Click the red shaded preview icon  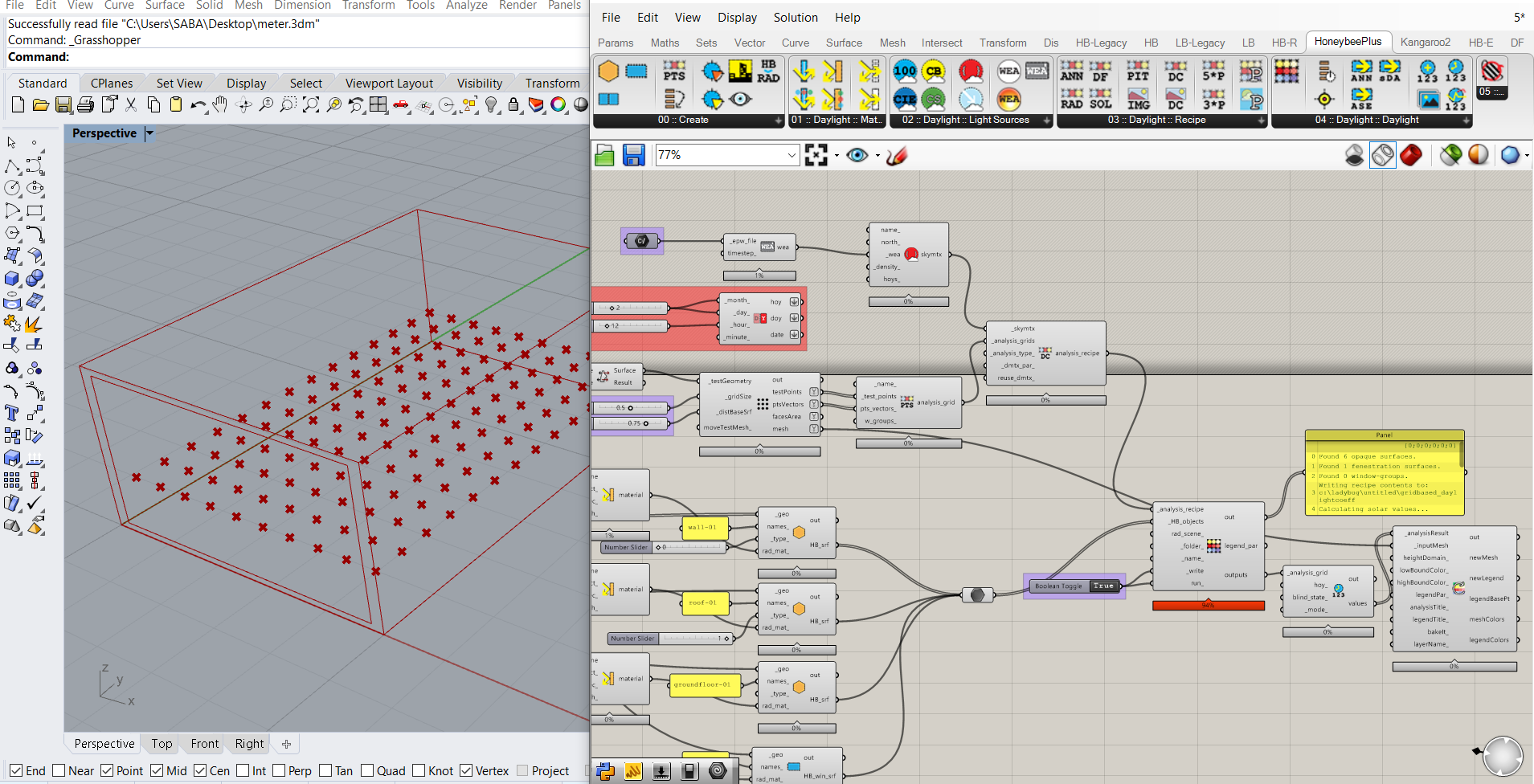[1411, 155]
